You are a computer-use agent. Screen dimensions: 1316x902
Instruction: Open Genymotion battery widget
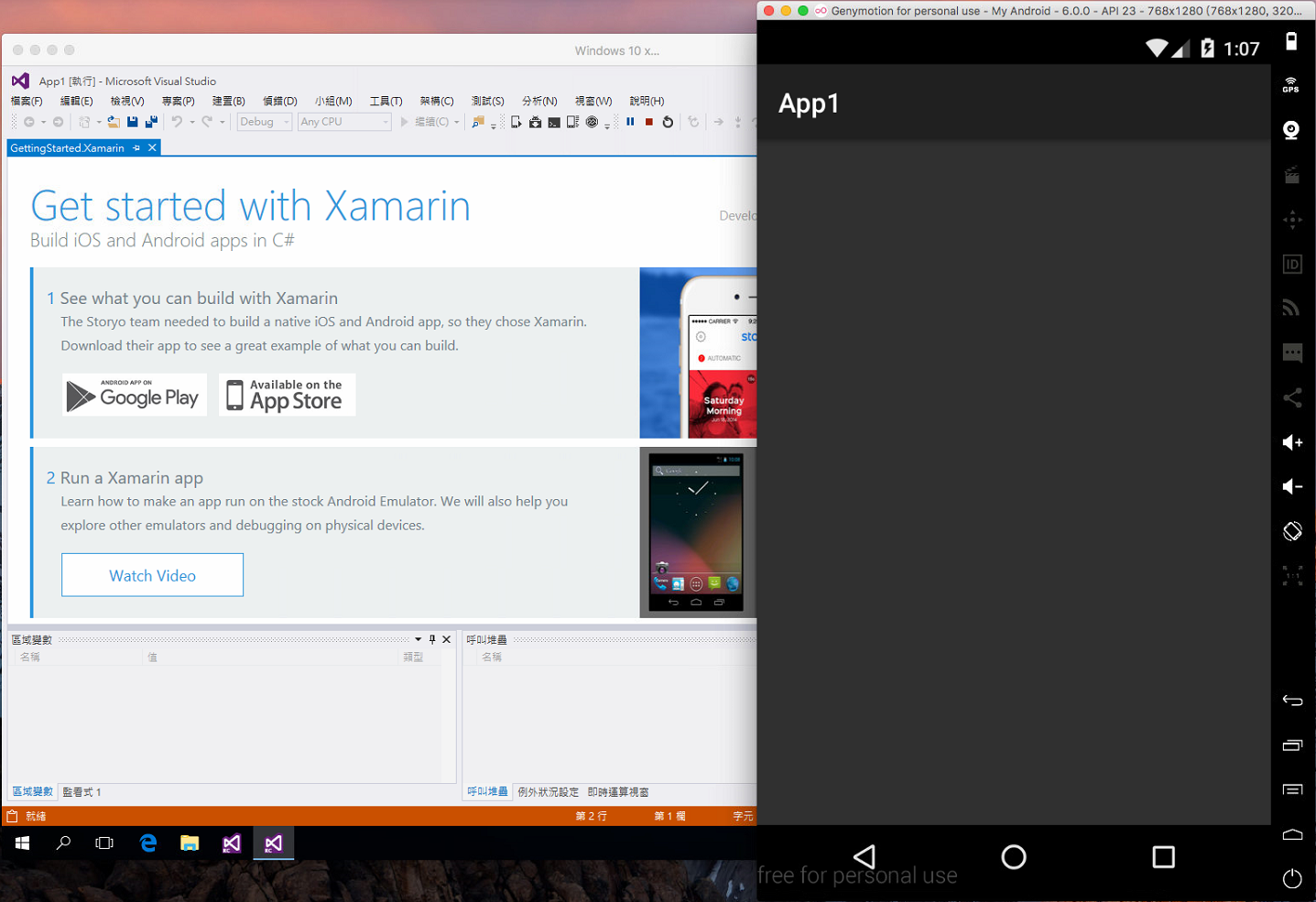(1291, 41)
